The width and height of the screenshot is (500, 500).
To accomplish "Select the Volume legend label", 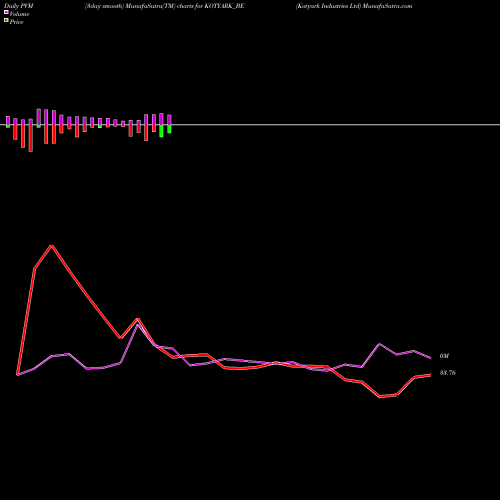I will click(x=19, y=14).
